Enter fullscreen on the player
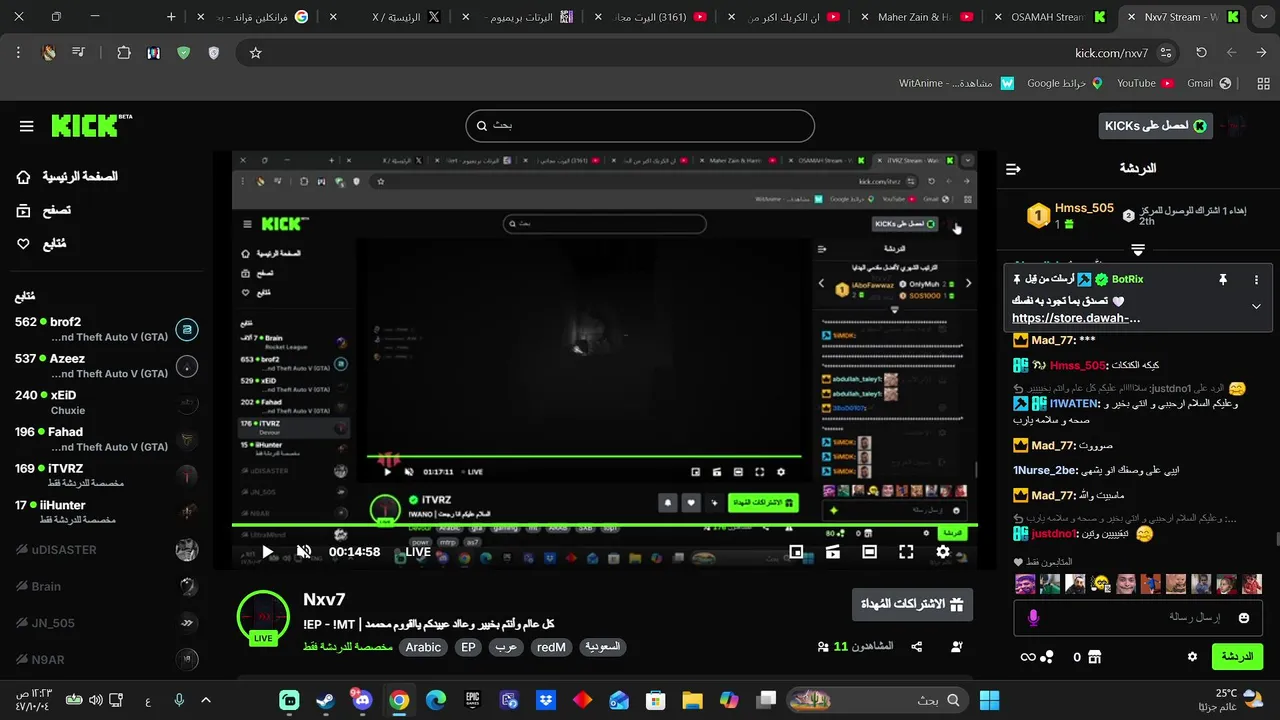The image size is (1280, 720). 906,551
